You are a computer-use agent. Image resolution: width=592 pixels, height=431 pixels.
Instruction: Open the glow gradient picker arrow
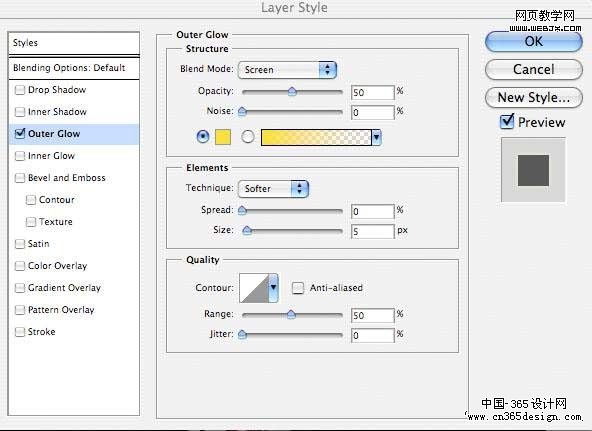[376, 137]
